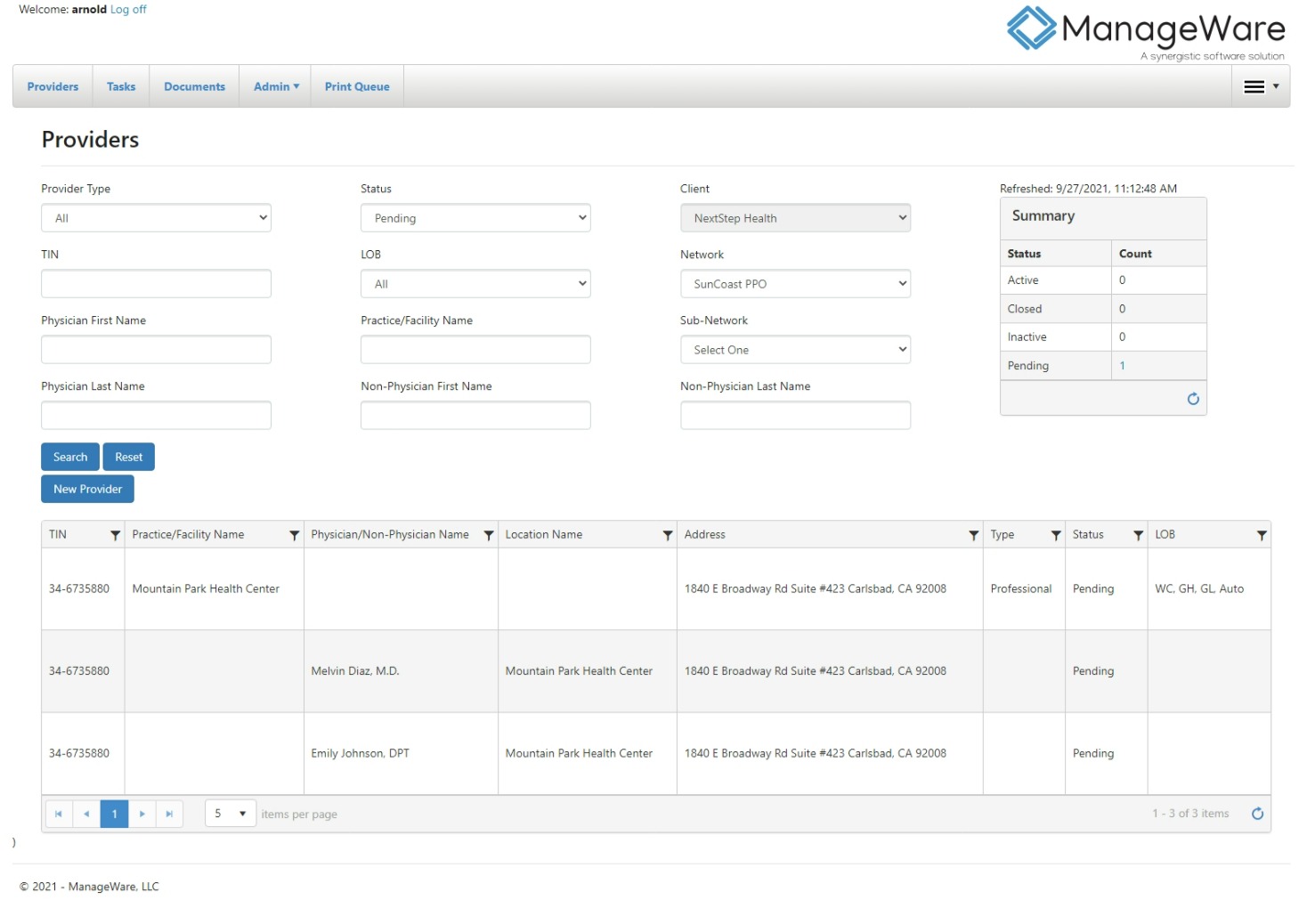The image size is (1307, 924).
Task: Click the Address column filter icon
Action: (973, 535)
